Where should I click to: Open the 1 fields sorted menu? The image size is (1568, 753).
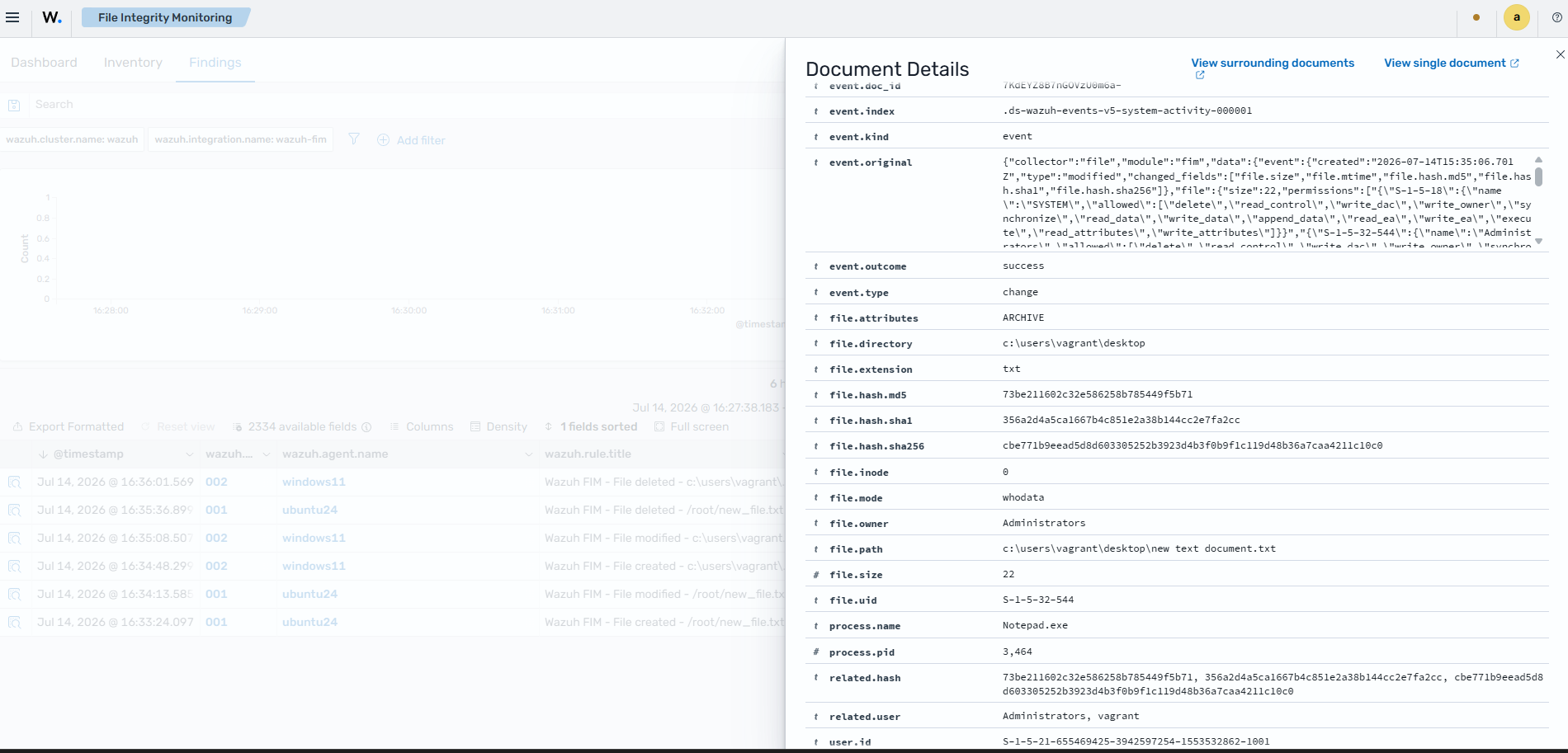coord(591,426)
